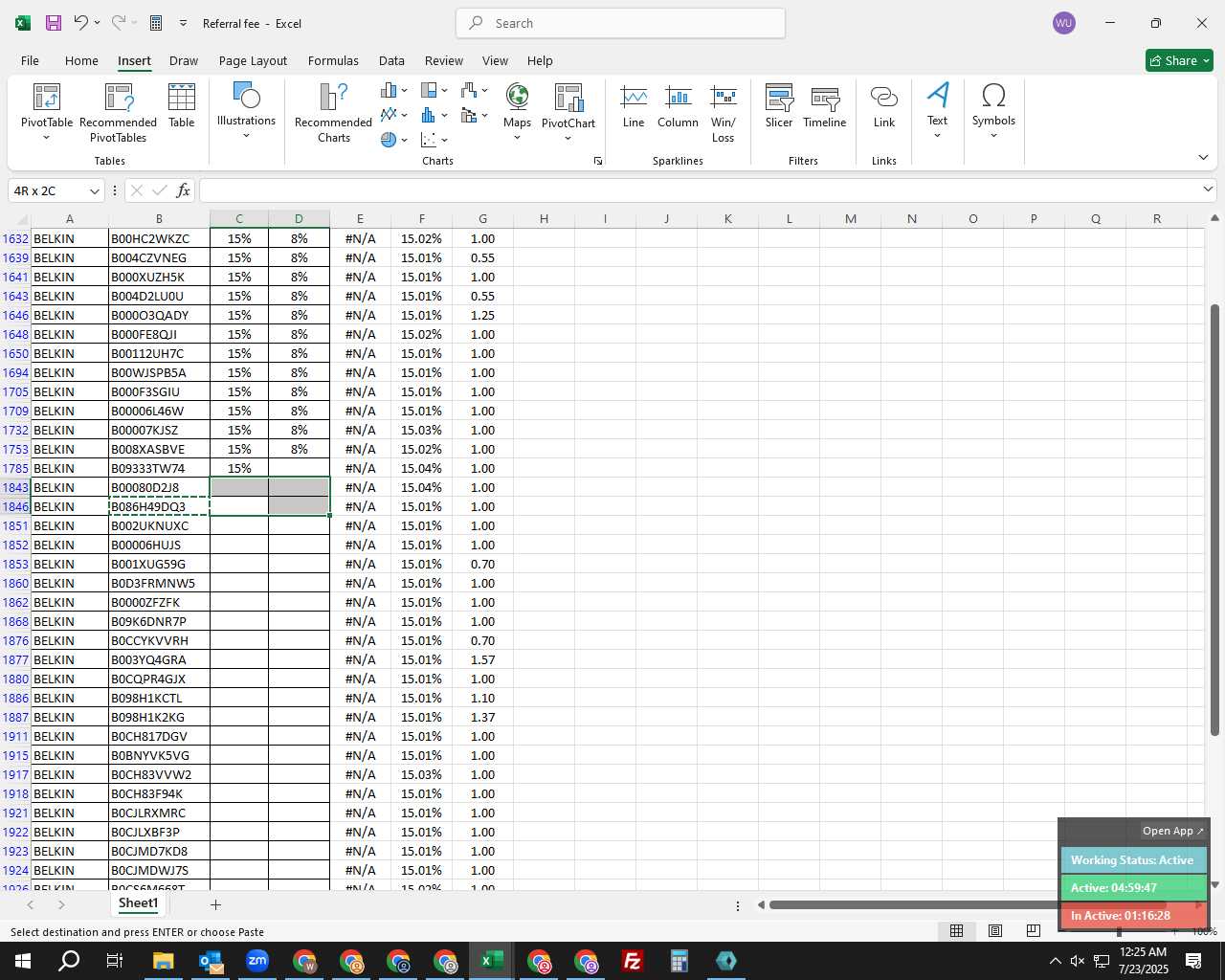Open the Illustrations gallery

coord(246,110)
